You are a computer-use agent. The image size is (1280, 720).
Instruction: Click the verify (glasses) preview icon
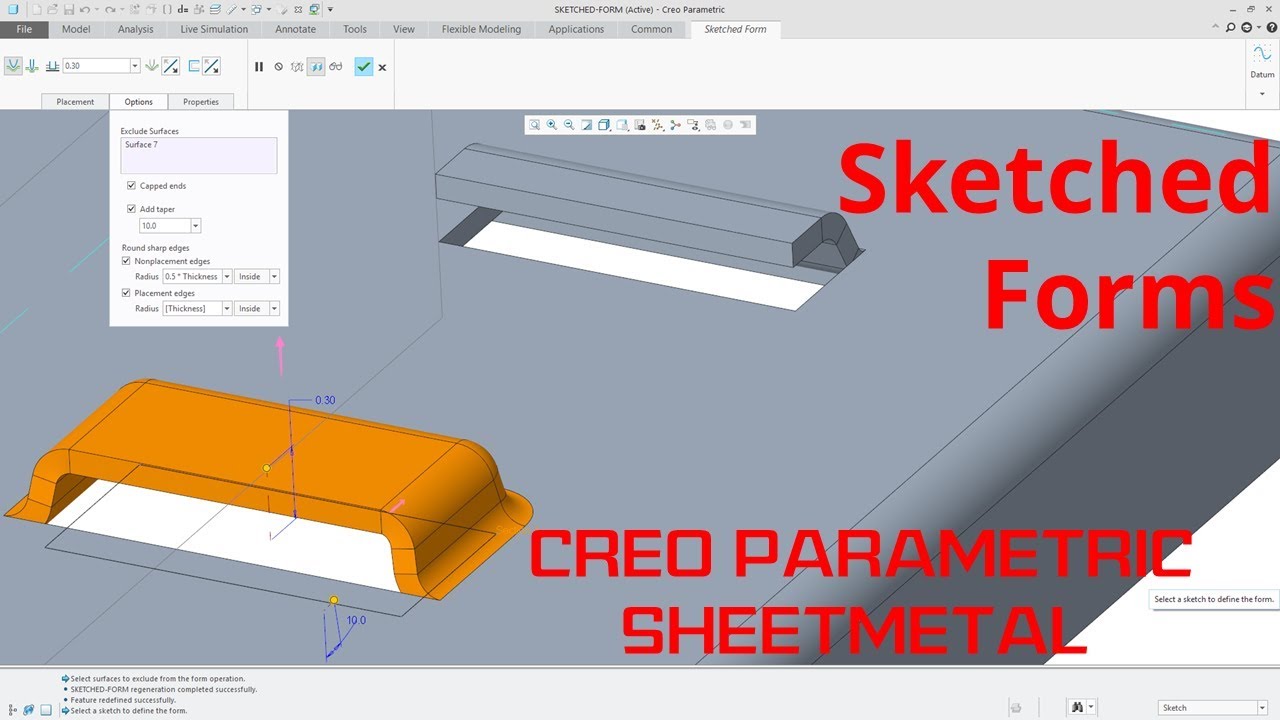[x=336, y=67]
